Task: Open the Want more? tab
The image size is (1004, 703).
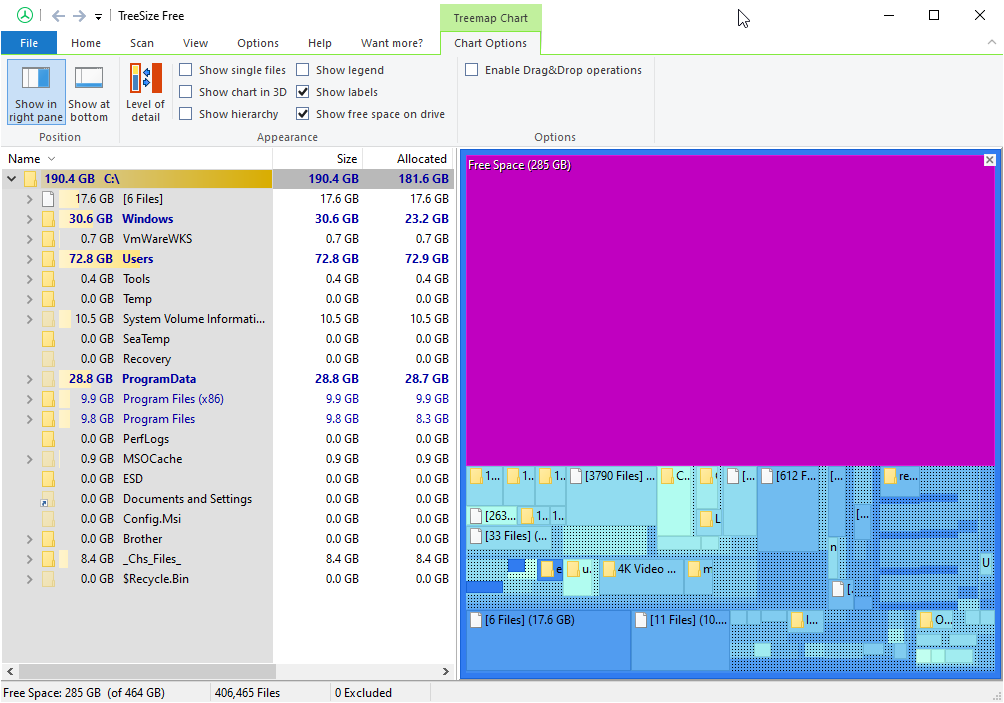Action: [x=392, y=43]
